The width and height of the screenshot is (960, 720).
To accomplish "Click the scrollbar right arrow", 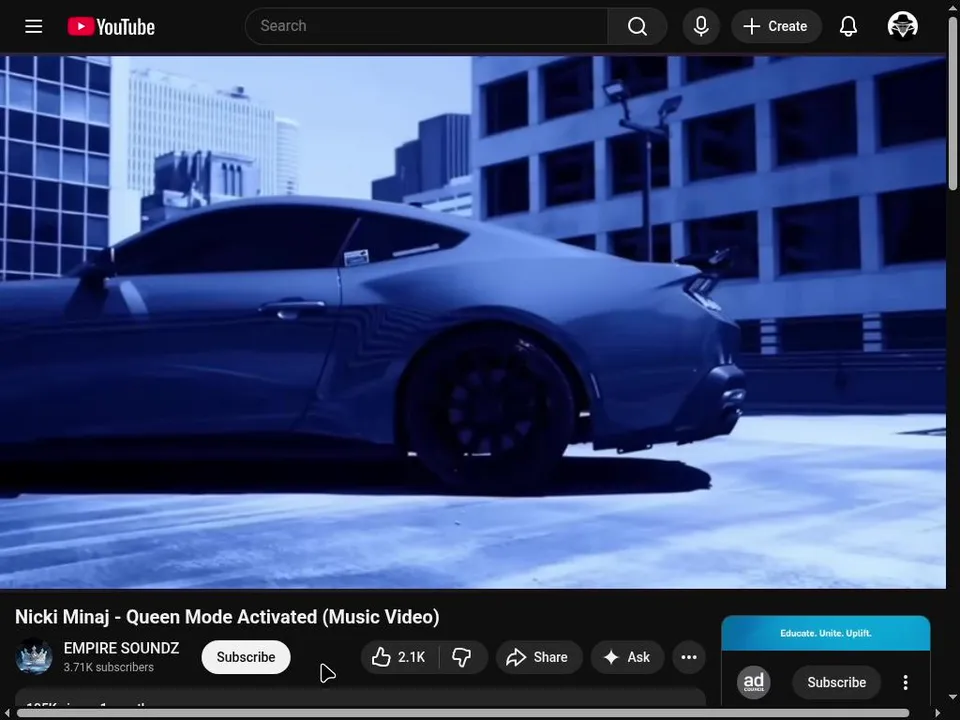I will [x=938, y=713].
